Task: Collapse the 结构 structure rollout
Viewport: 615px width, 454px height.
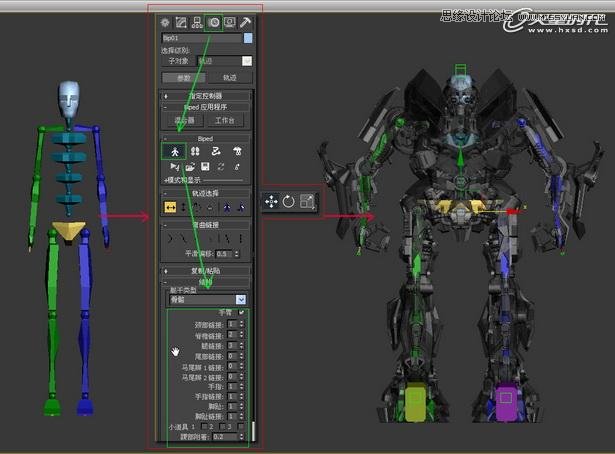Action: tap(206, 282)
